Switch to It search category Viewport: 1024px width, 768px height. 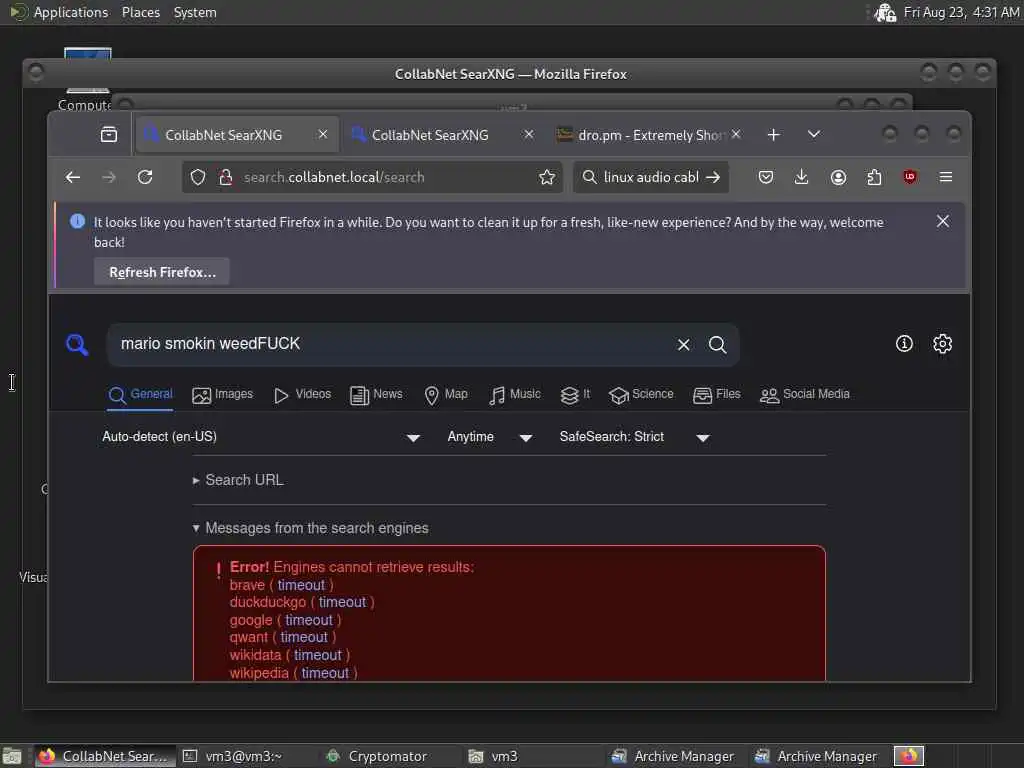click(x=575, y=394)
